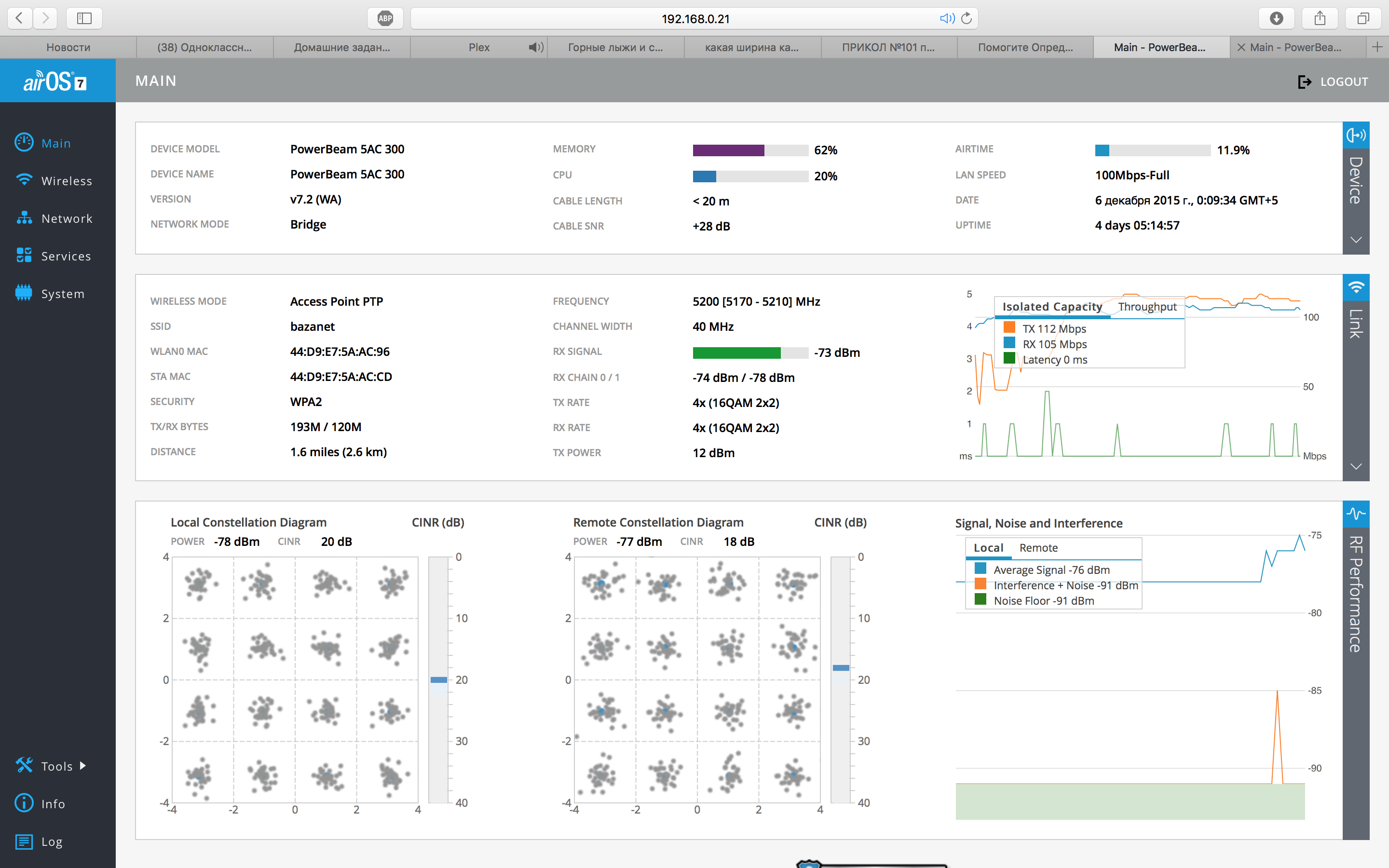1389x868 pixels.
Task: Click the SSID value bazanet
Action: 312,326
